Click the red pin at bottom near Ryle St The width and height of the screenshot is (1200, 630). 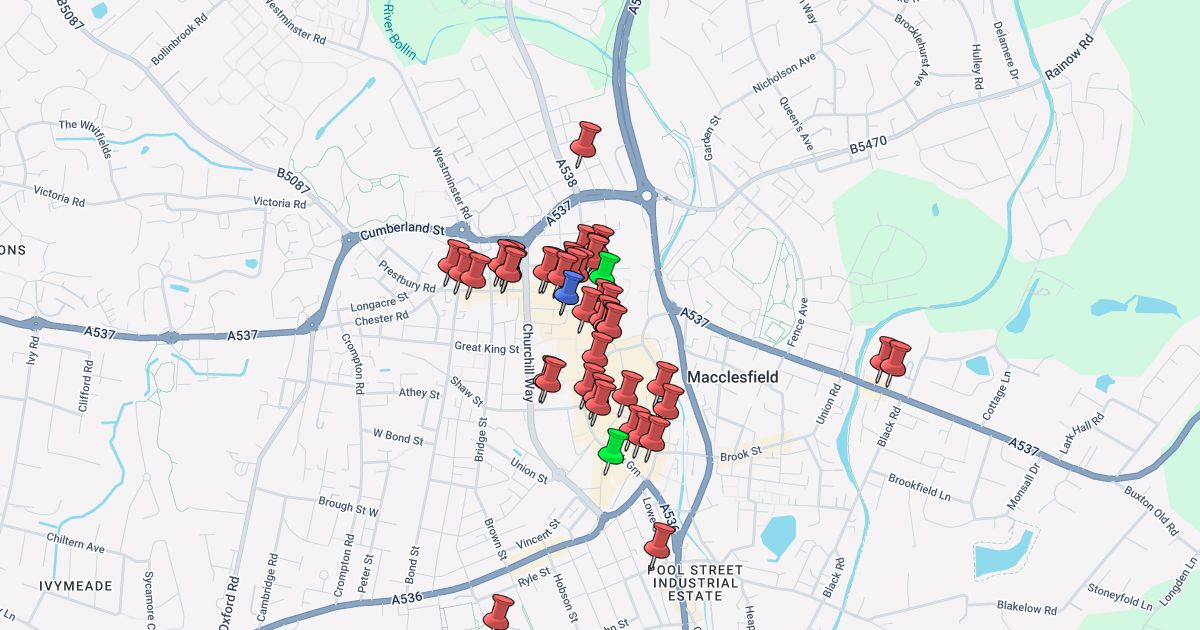tap(499, 610)
